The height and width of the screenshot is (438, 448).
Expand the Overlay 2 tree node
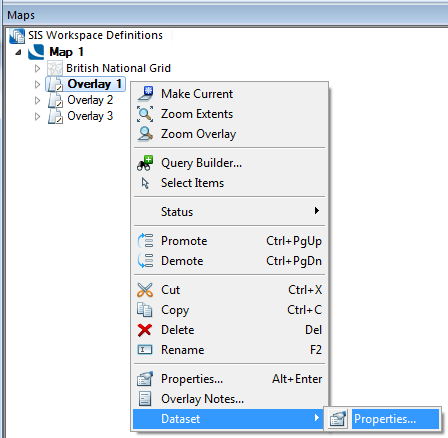(37, 100)
